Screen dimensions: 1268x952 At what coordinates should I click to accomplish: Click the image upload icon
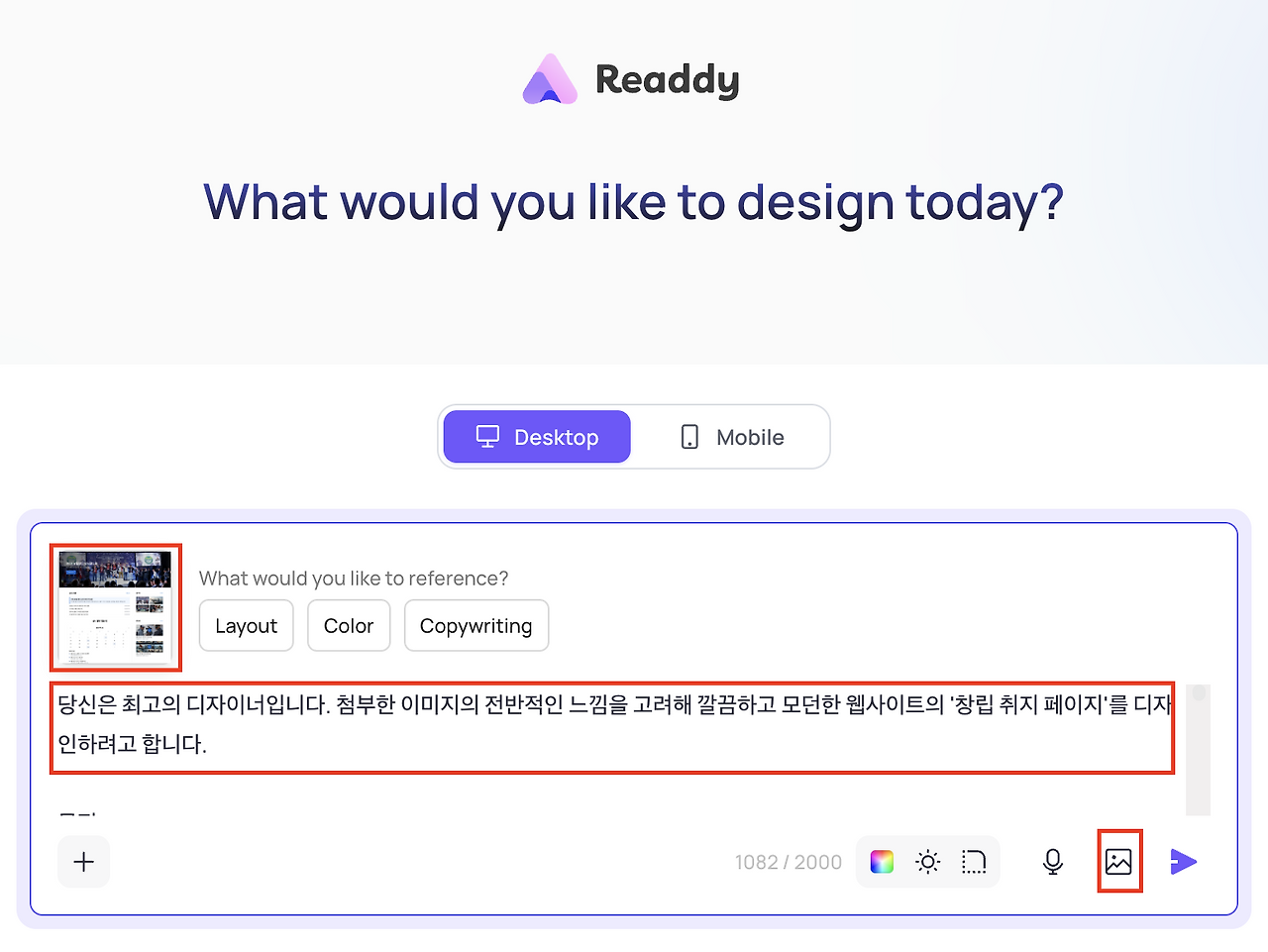pyautogui.click(x=1118, y=862)
